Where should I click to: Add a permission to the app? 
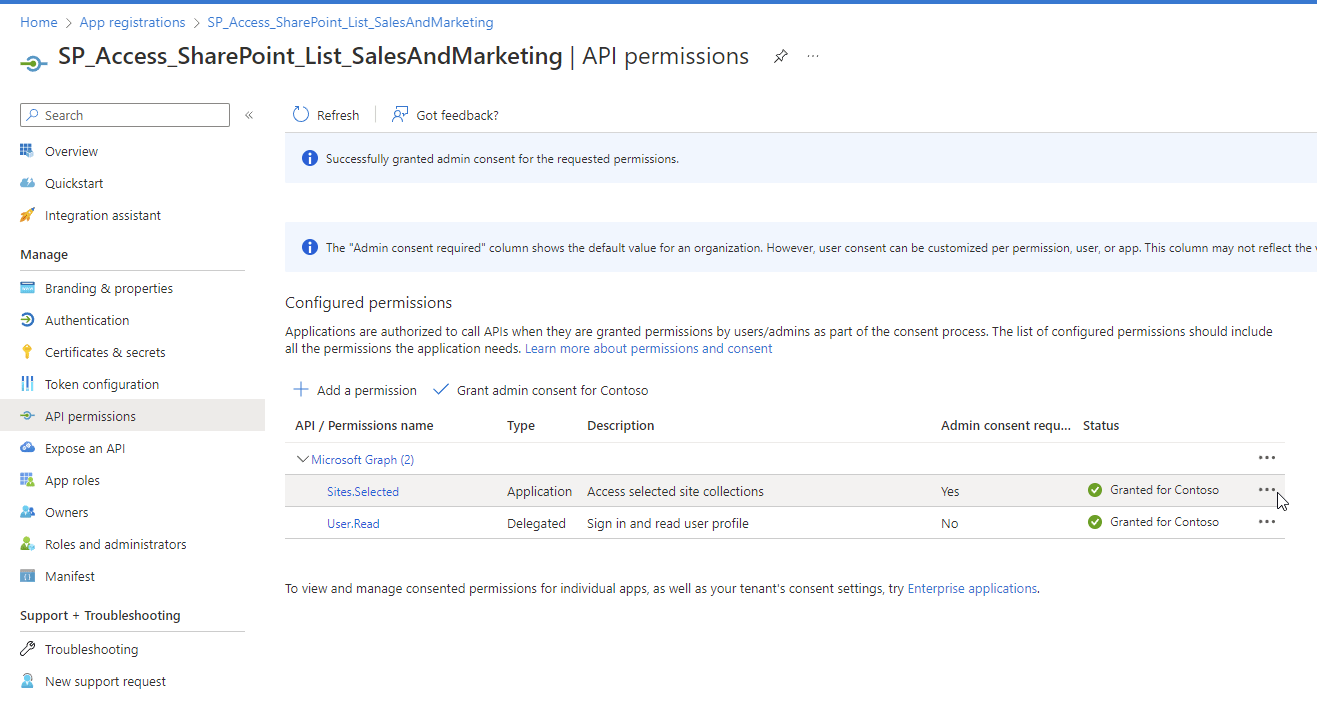click(x=355, y=389)
